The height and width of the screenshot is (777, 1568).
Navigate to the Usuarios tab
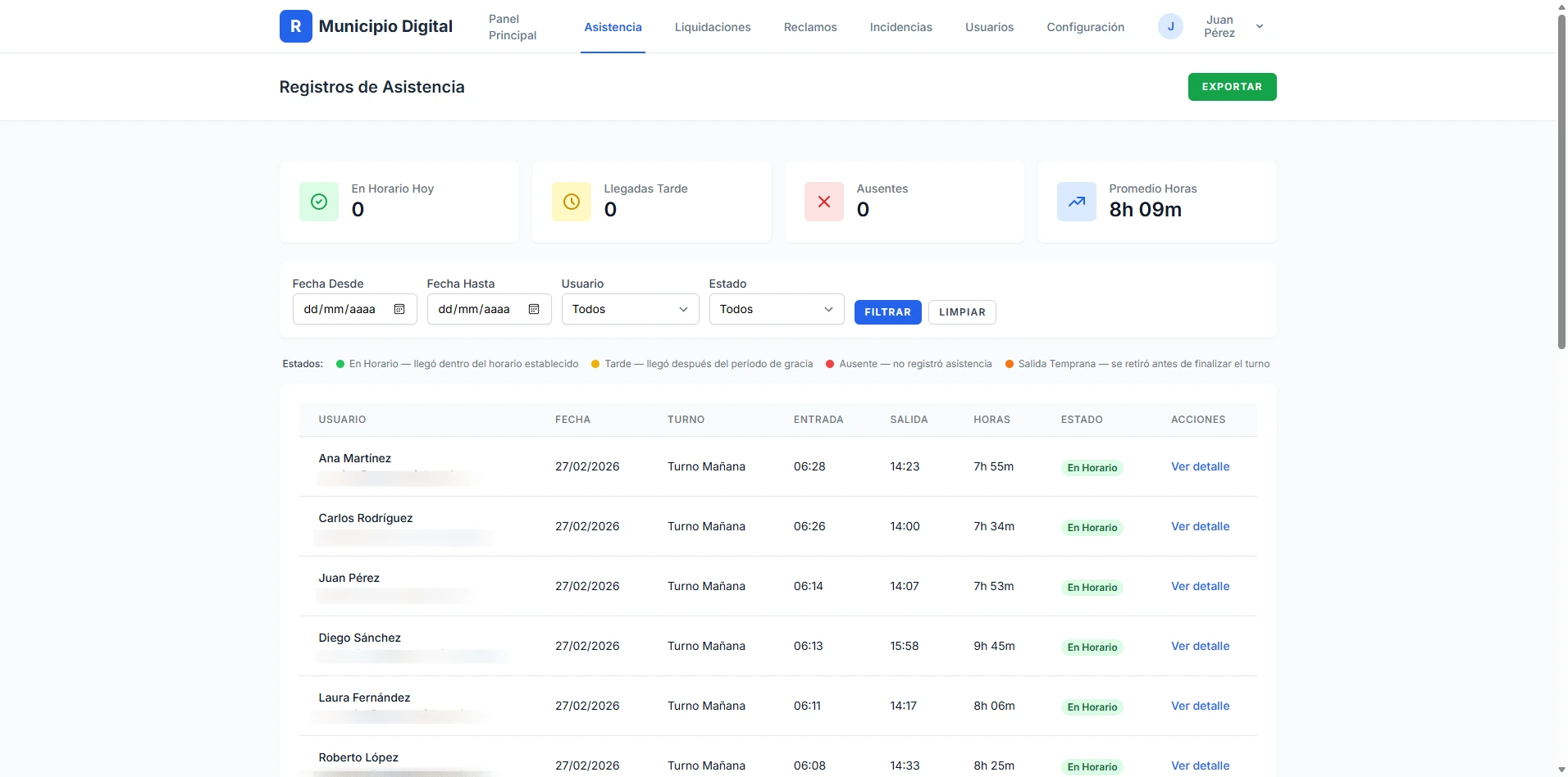pos(989,27)
